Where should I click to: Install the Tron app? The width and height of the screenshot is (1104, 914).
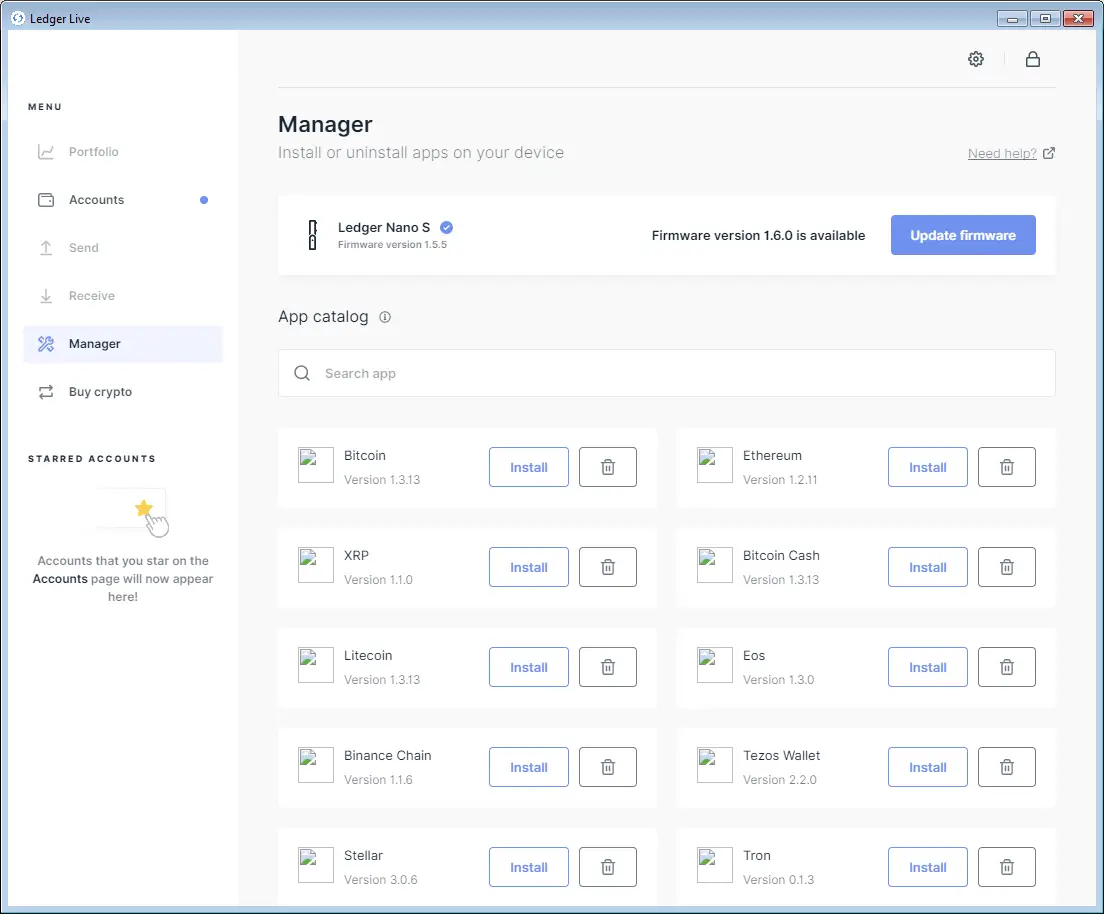tap(927, 867)
